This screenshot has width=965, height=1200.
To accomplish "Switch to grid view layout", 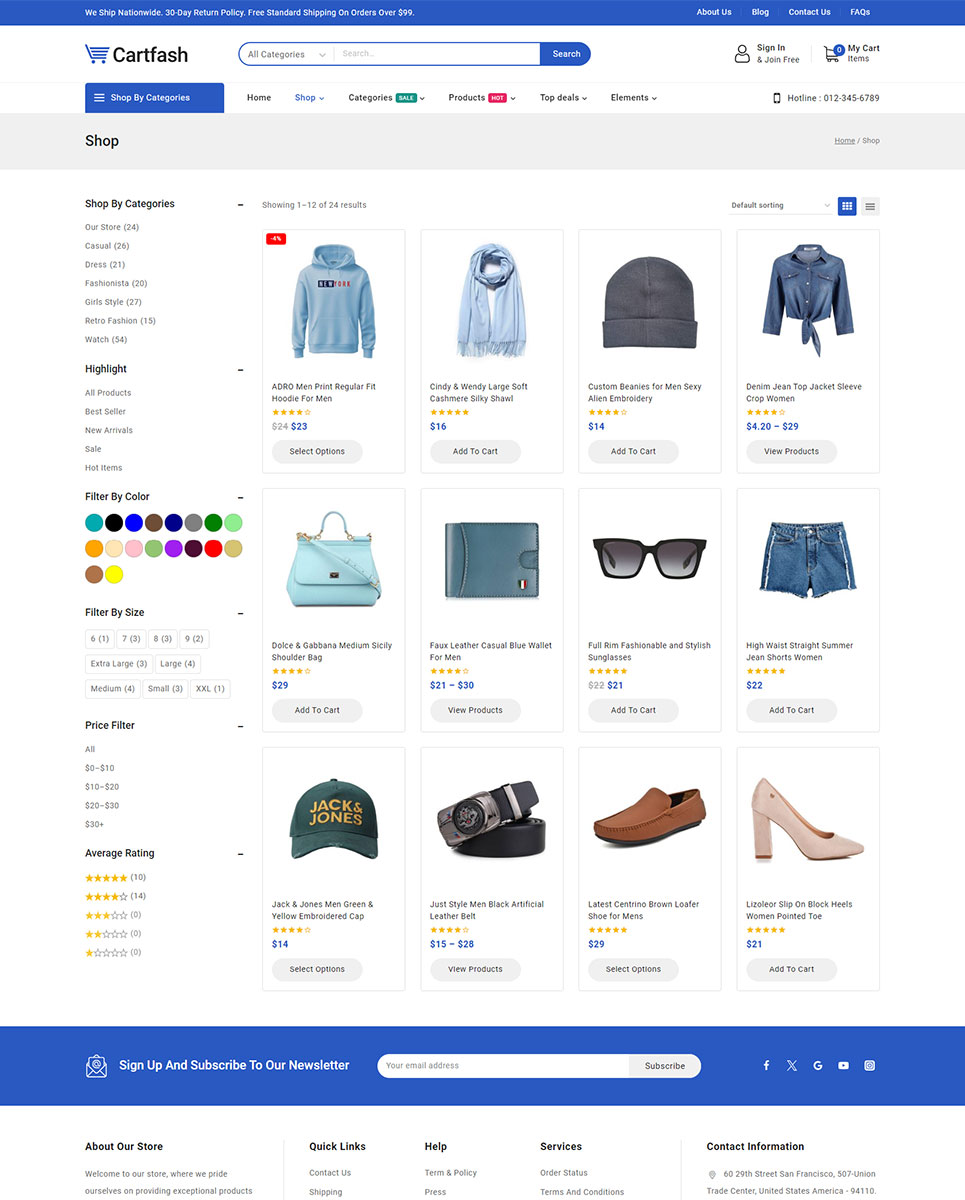I will pyautogui.click(x=847, y=206).
